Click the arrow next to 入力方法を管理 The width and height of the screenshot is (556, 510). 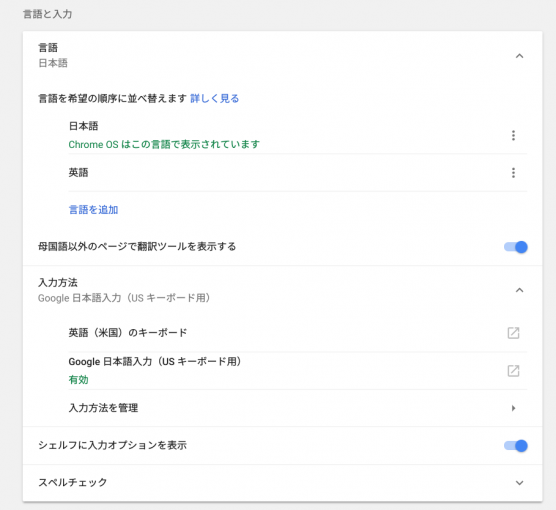(x=513, y=408)
